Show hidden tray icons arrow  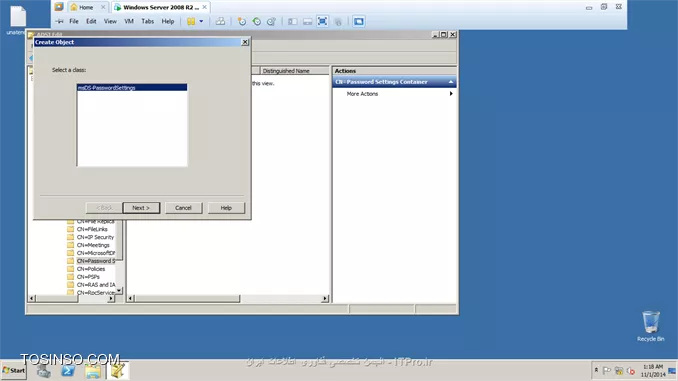tap(596, 371)
